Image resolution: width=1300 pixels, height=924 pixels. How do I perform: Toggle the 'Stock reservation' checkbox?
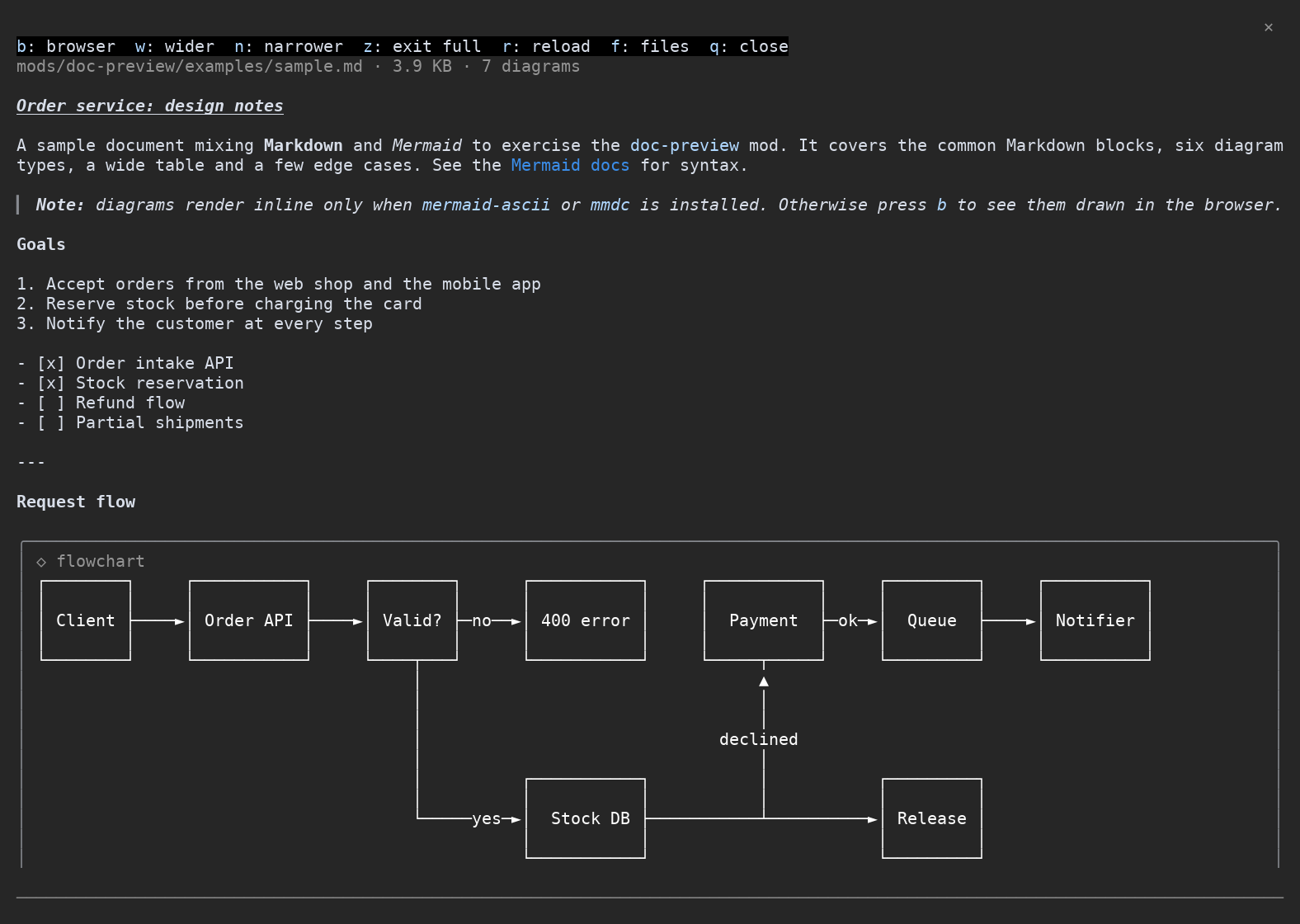(x=51, y=383)
